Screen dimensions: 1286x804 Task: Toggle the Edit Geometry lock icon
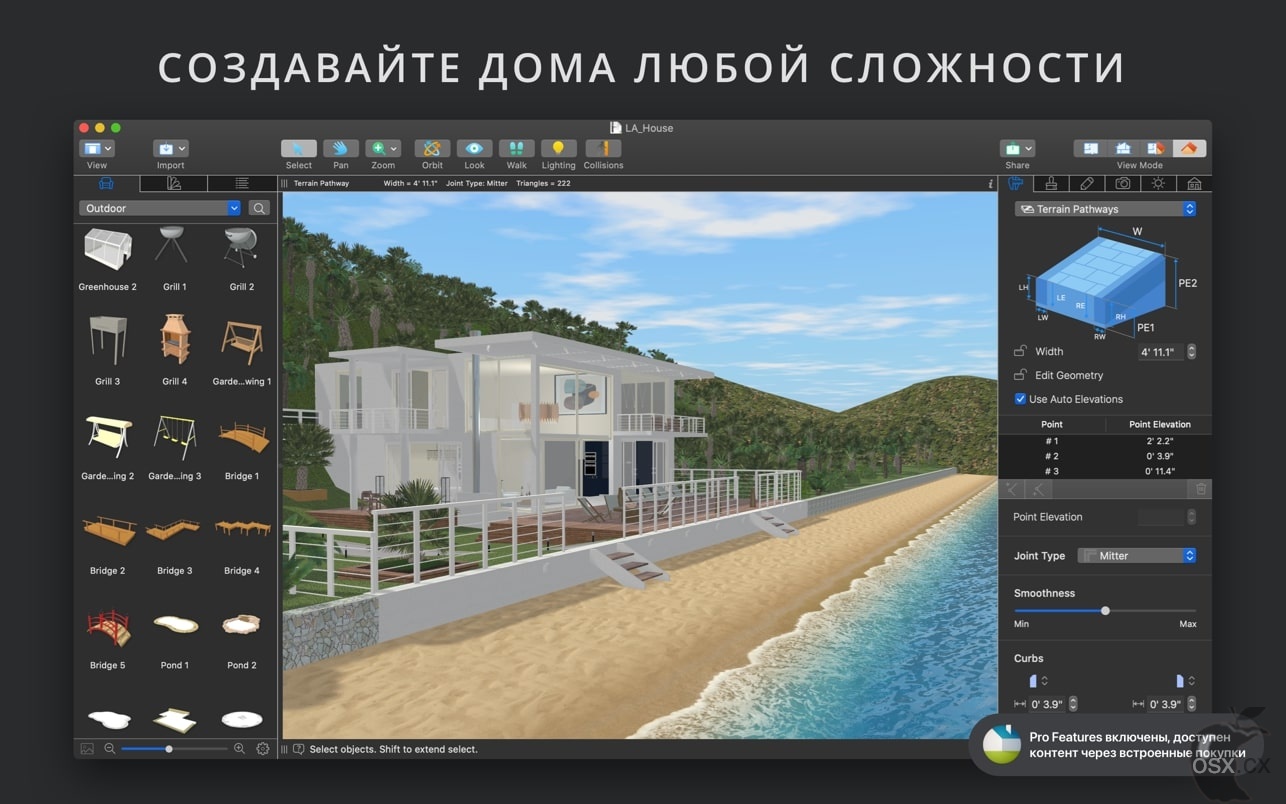1019,375
